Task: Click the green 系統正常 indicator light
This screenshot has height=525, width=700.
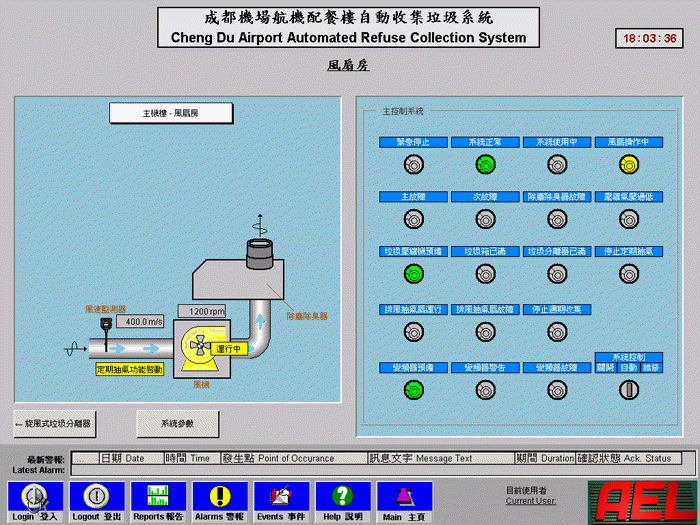Action: coord(485,164)
